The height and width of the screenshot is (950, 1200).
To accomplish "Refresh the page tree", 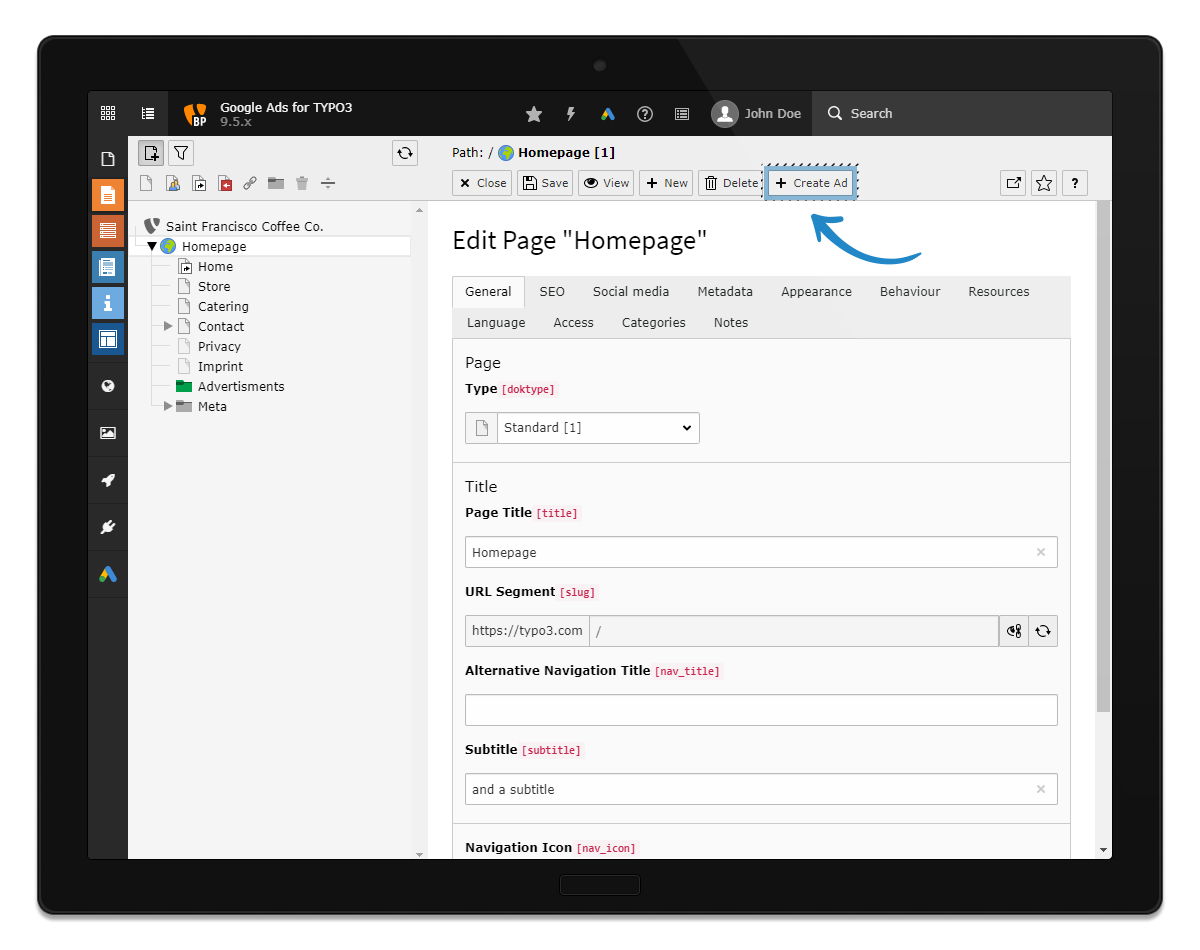I will coord(405,153).
